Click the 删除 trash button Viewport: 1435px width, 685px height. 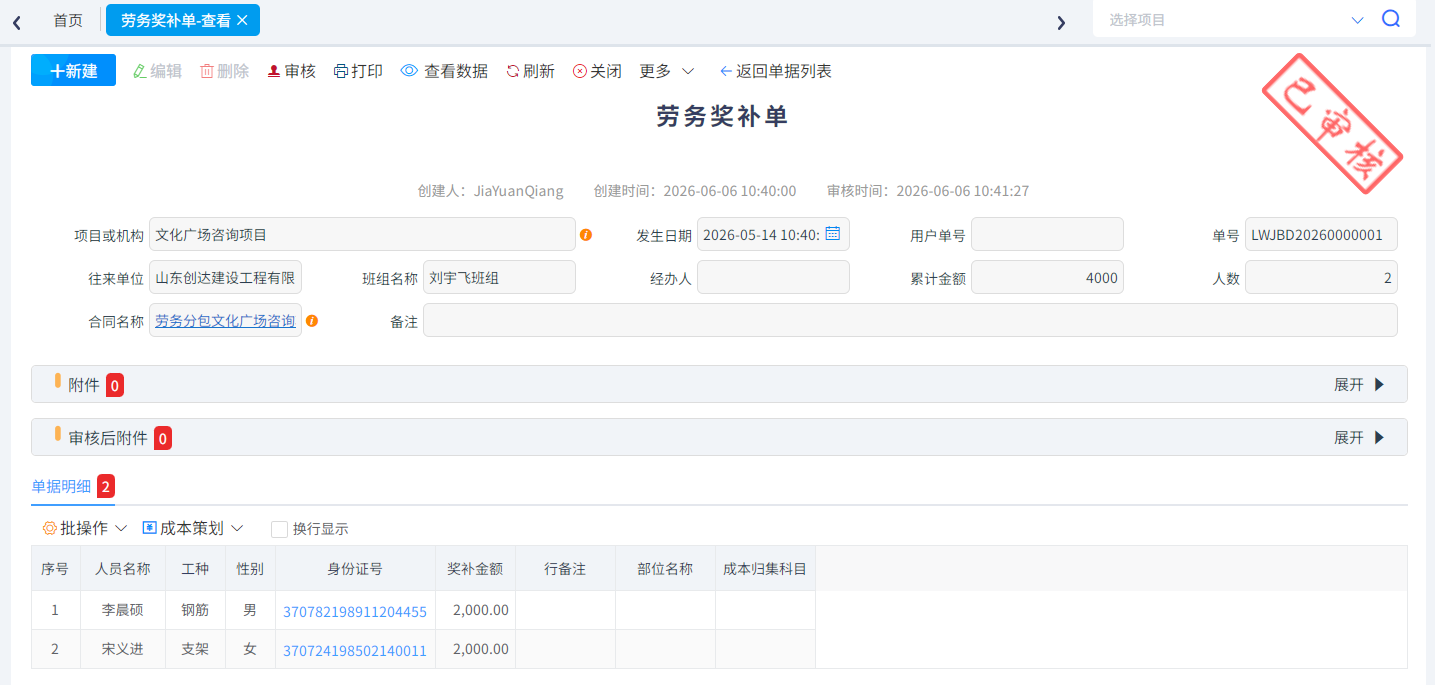point(224,71)
